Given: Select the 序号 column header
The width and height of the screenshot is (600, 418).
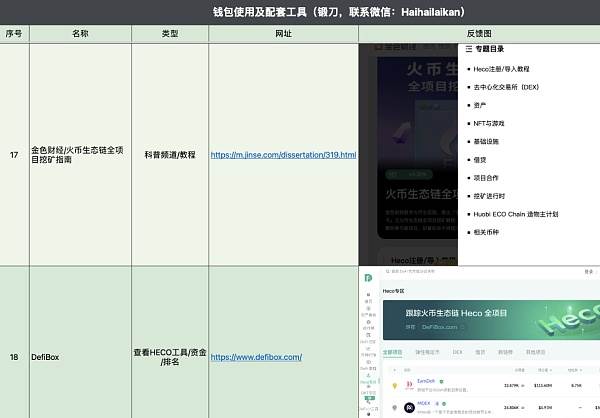Looking at the screenshot, I should 14,34.
